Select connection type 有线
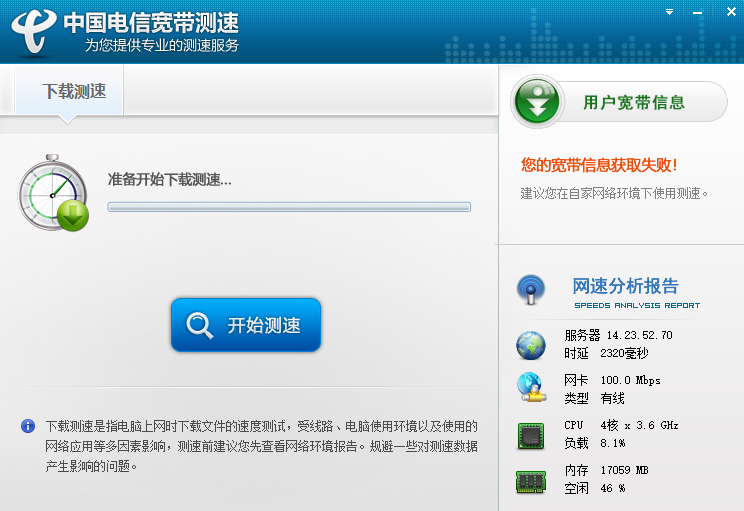This screenshot has height=511, width=744. tap(612, 399)
